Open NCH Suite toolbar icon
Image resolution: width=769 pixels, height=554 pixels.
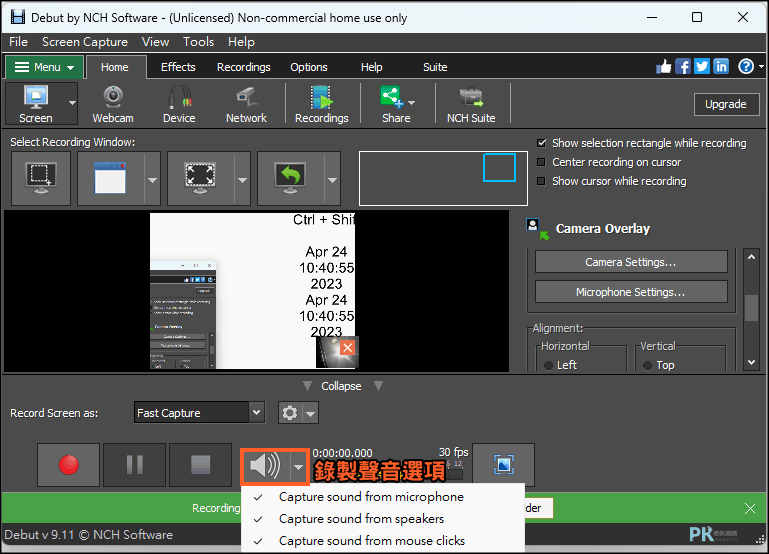tap(471, 103)
